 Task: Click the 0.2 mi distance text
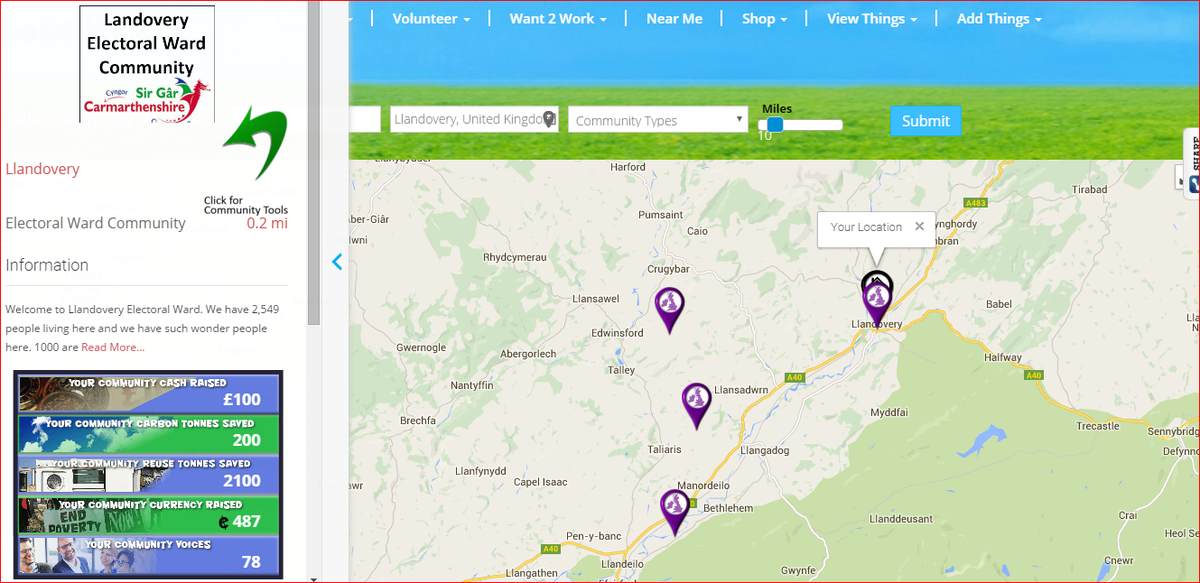tap(267, 223)
